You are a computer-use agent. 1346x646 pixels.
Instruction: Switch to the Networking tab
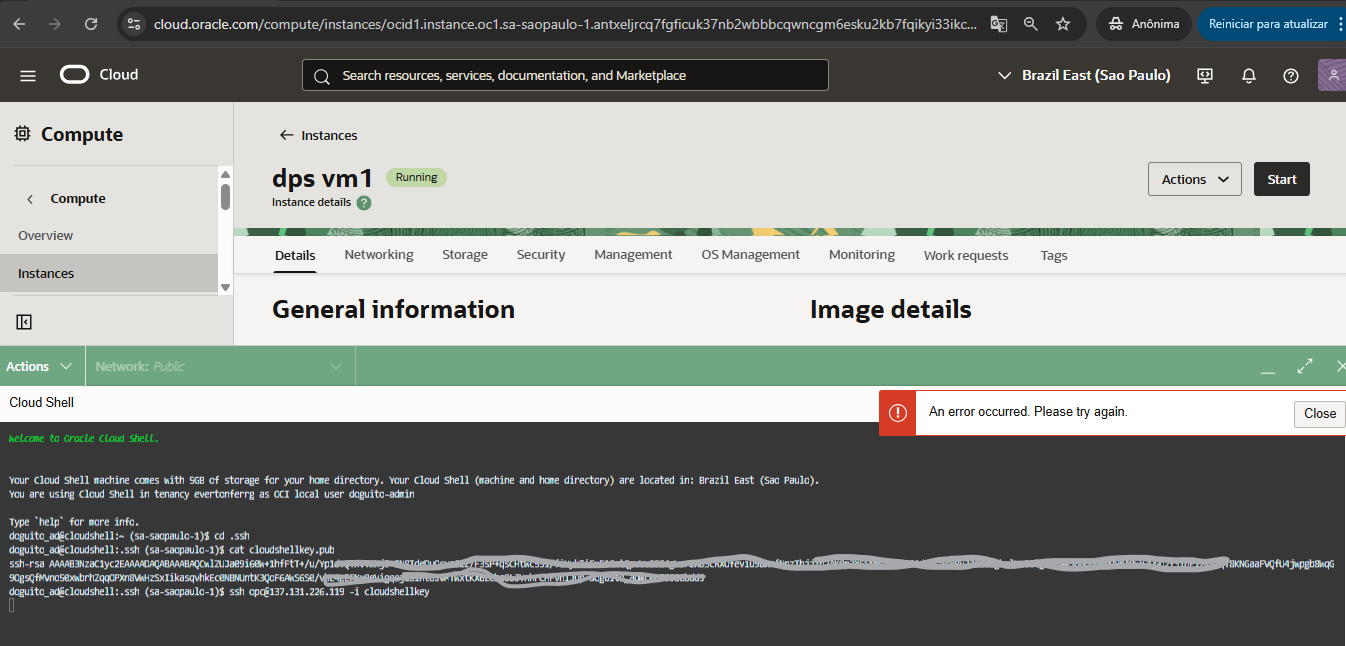tap(379, 255)
